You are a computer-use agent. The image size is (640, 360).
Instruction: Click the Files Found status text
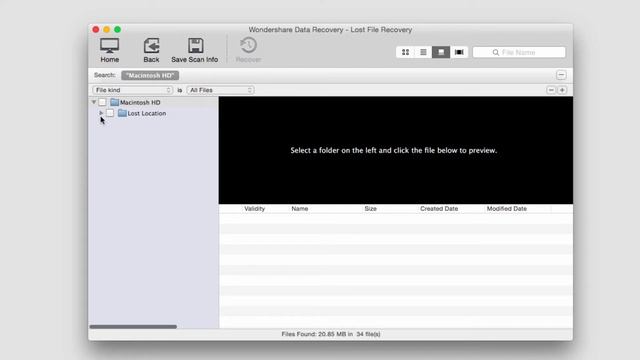pos(331,334)
